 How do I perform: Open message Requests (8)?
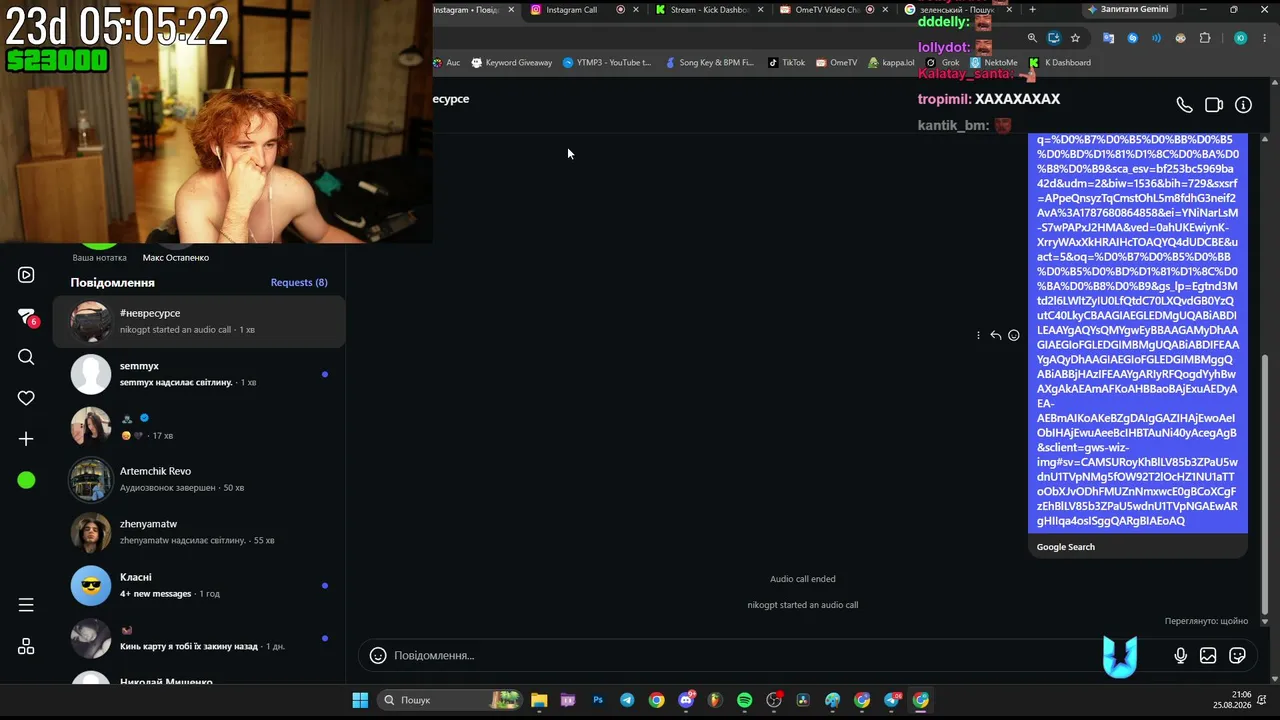pos(299,283)
